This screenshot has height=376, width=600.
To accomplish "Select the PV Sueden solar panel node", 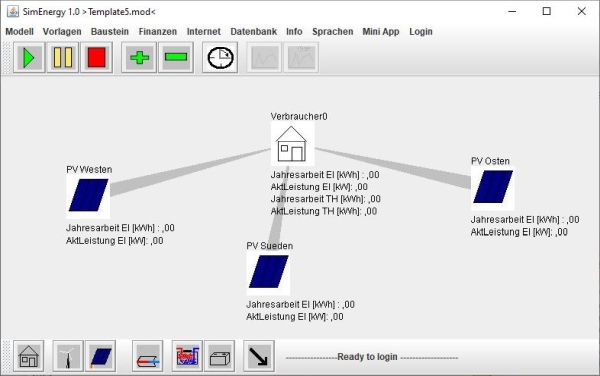I will 268,273.
